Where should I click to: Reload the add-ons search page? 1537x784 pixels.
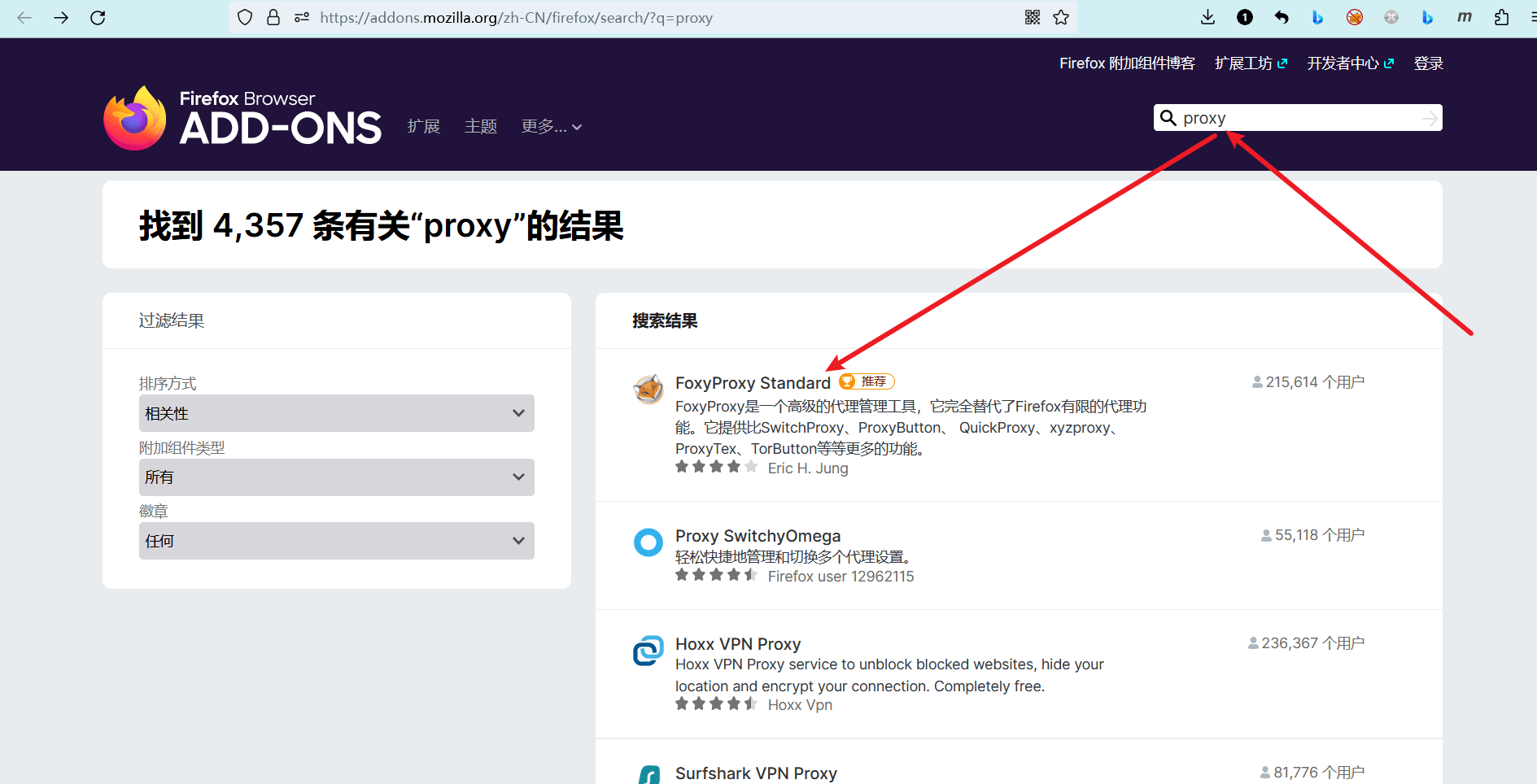coord(98,17)
